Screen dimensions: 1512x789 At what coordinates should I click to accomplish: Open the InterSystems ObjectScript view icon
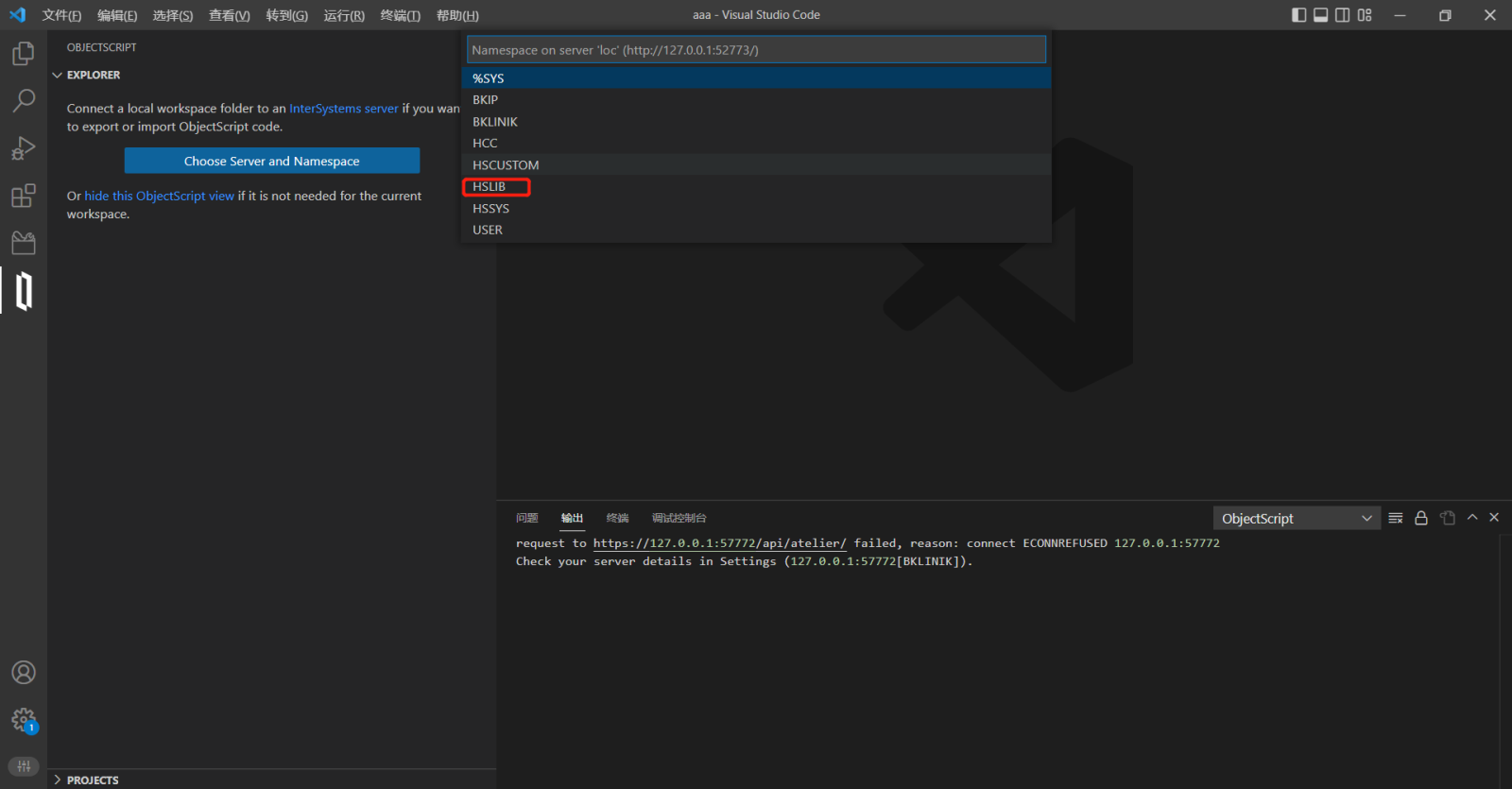point(24,291)
